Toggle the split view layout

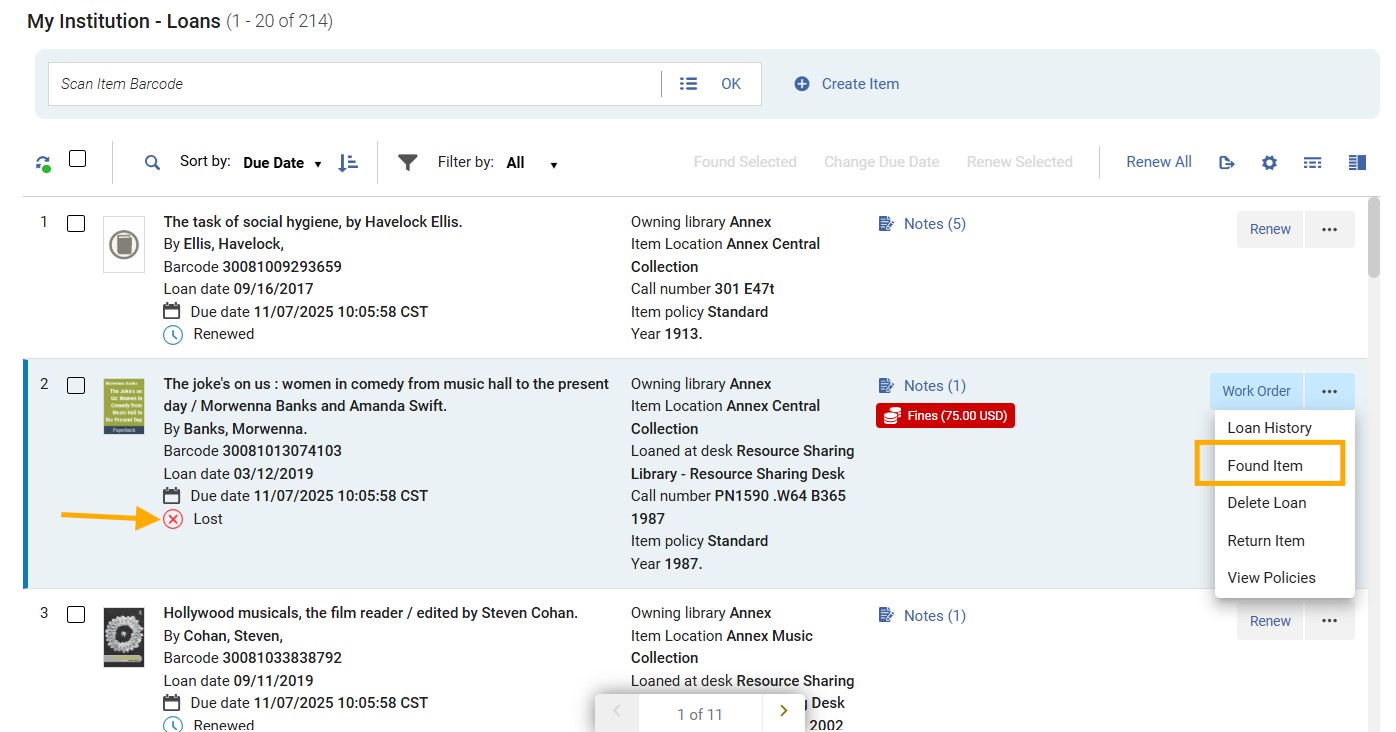pyautogui.click(x=1357, y=161)
